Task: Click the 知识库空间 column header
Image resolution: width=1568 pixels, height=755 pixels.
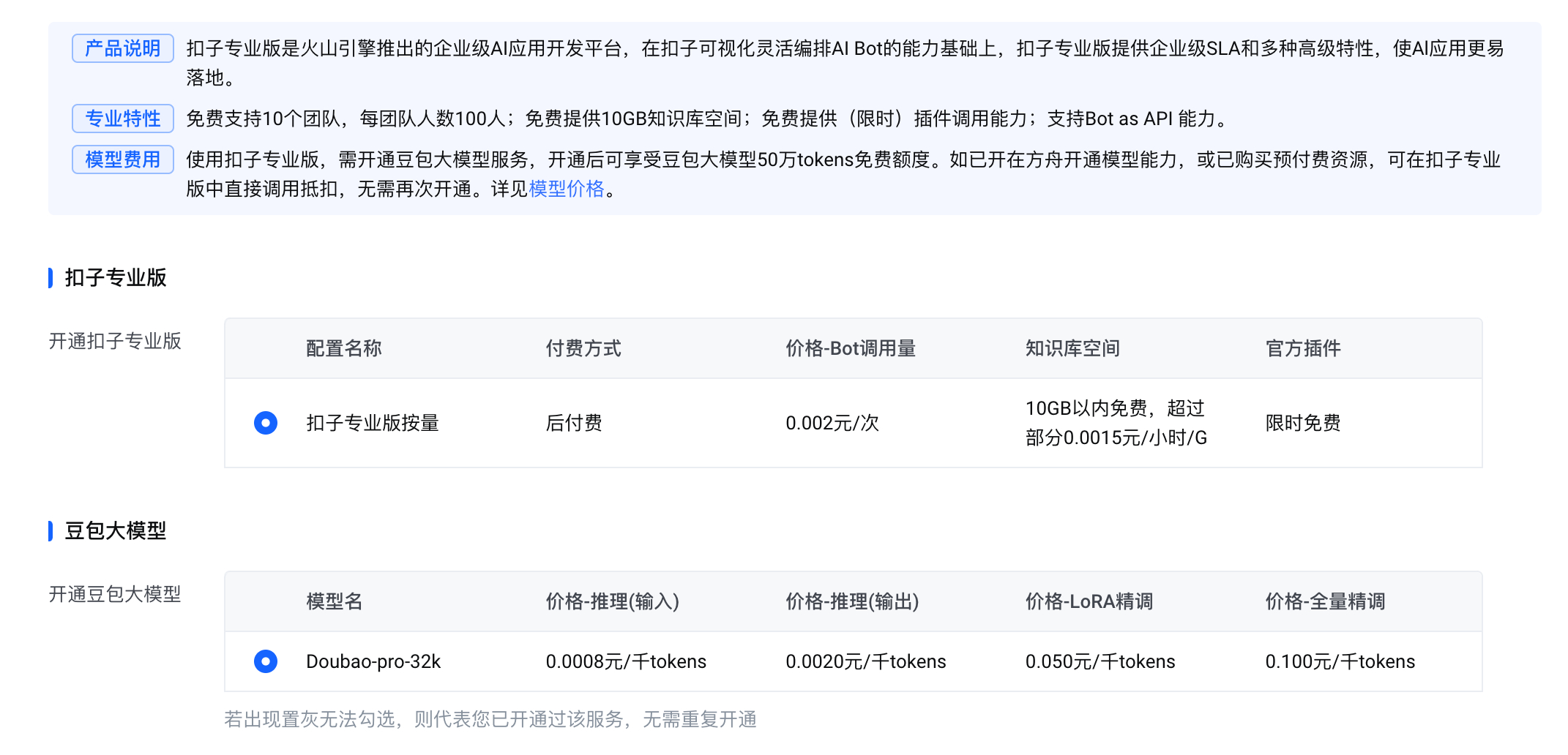Action: tap(1072, 348)
